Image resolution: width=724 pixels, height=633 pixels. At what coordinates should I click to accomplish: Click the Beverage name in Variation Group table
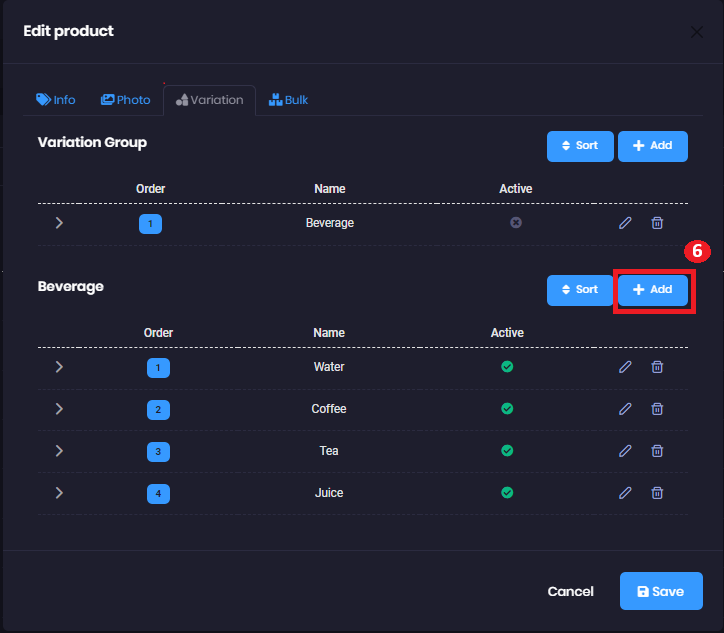click(x=330, y=223)
